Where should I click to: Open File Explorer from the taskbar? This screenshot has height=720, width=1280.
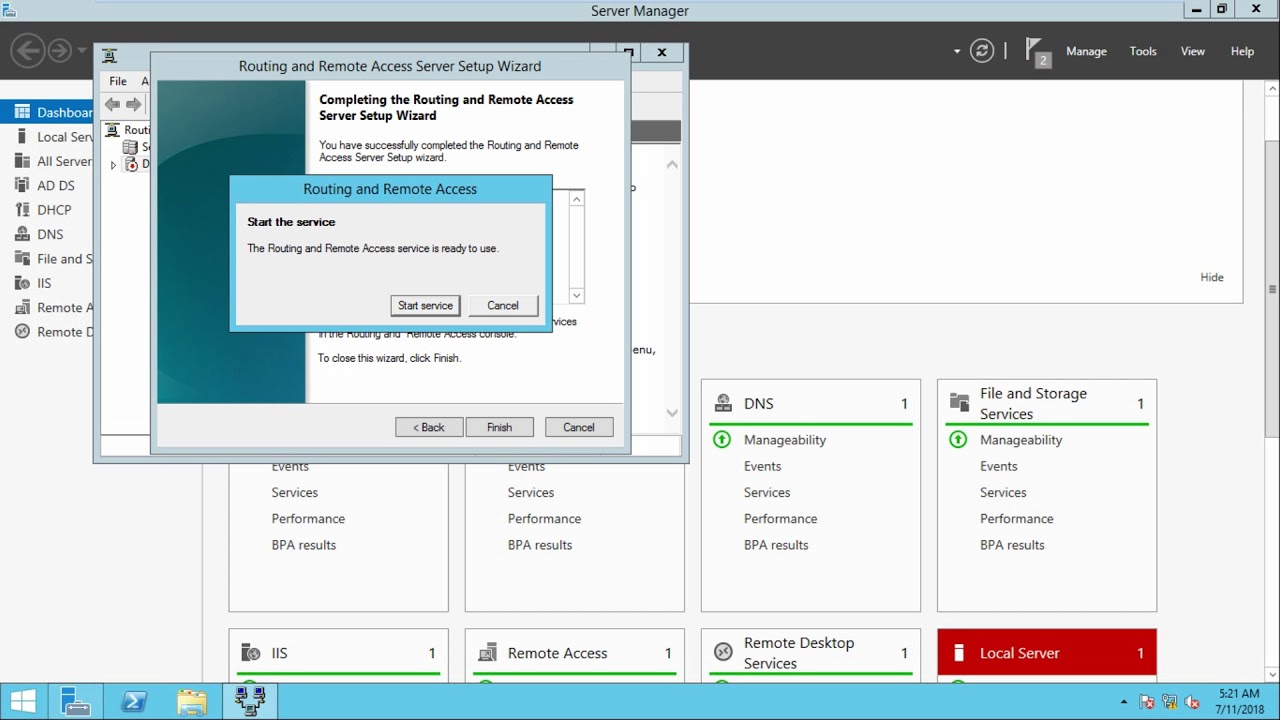tap(192, 702)
